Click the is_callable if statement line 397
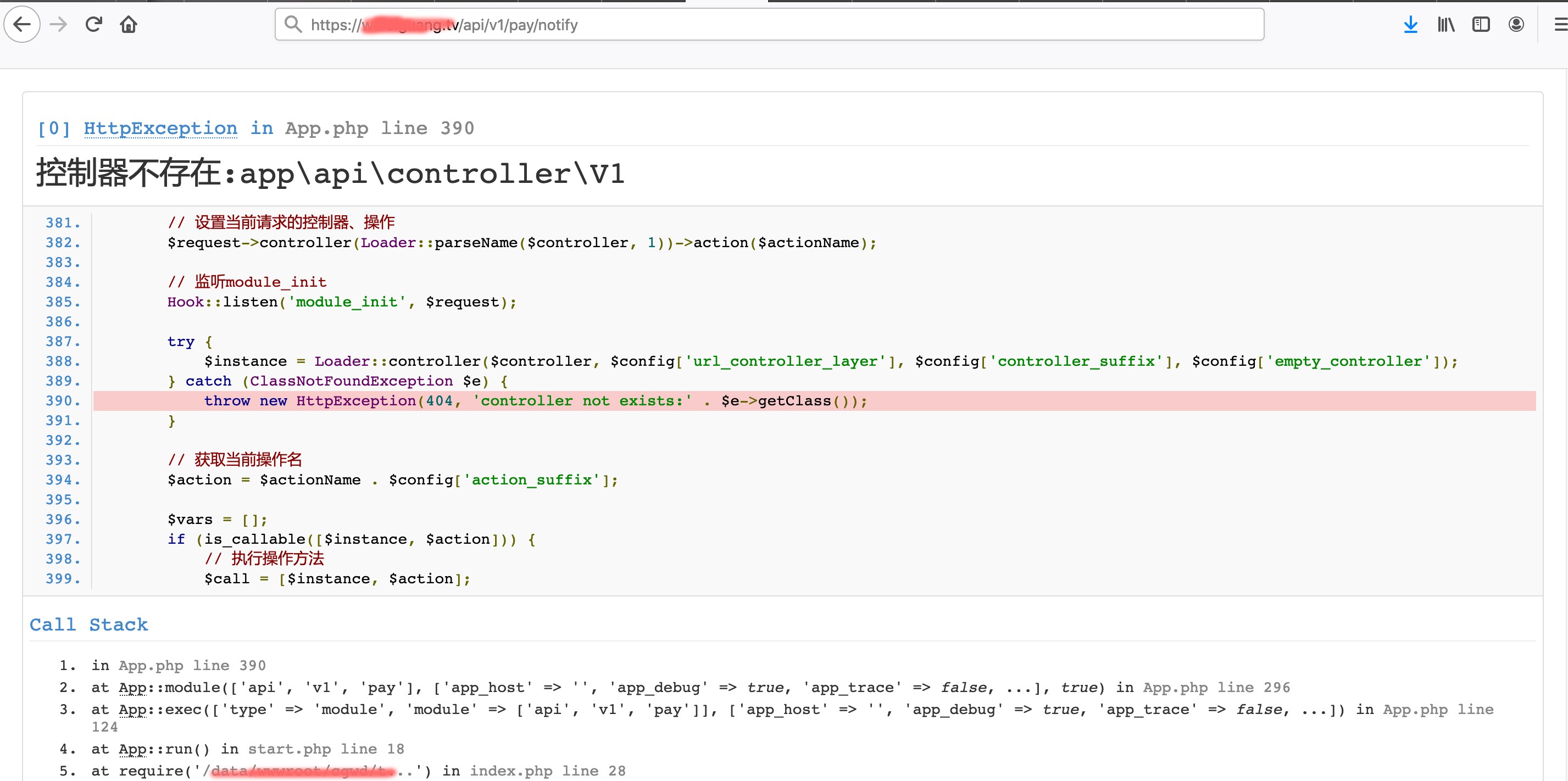Viewport: 1568px width, 781px height. pyautogui.click(x=352, y=539)
